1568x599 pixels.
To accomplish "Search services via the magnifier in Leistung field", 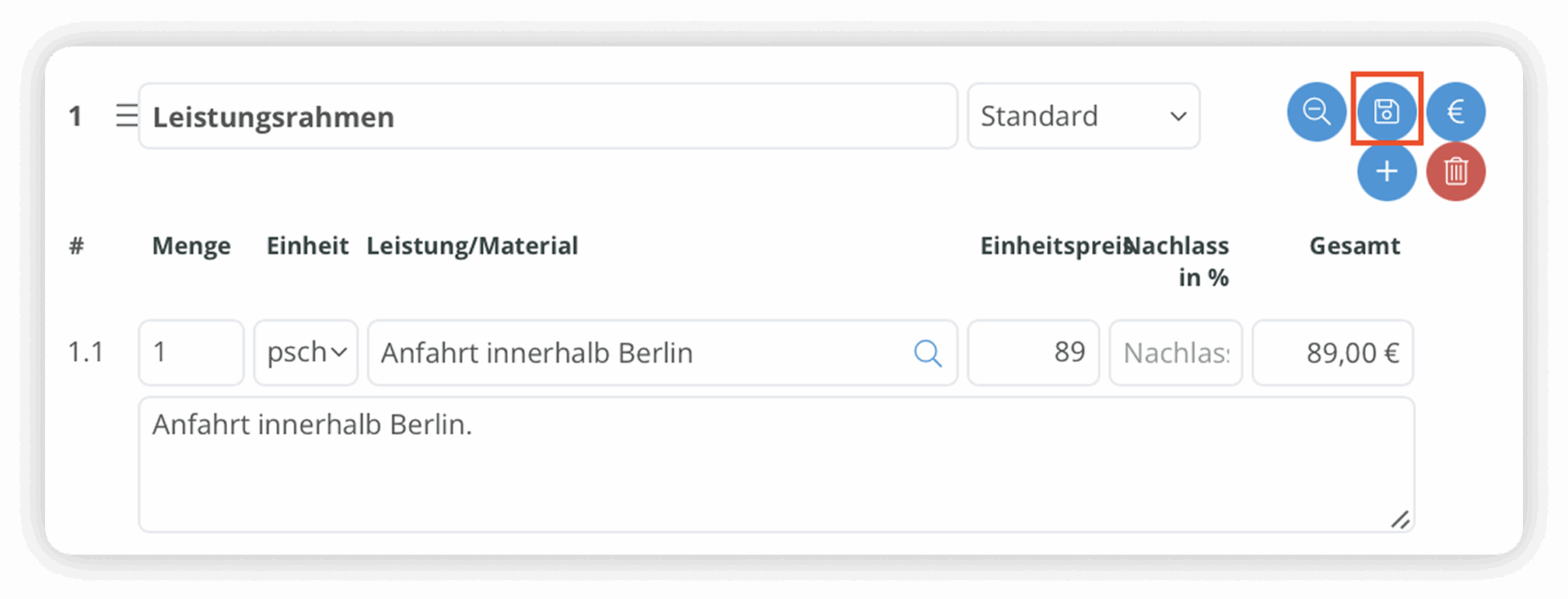I will pos(928,353).
